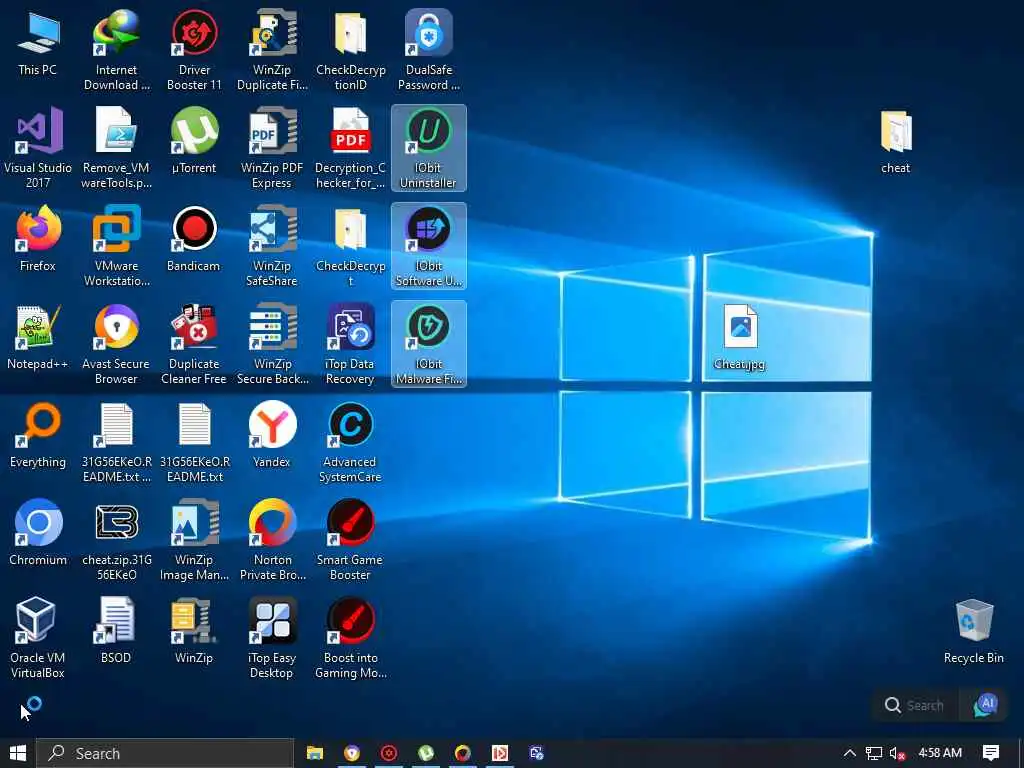The width and height of the screenshot is (1024, 768).
Task: Click the muted volume tray icon
Action: [897, 753]
